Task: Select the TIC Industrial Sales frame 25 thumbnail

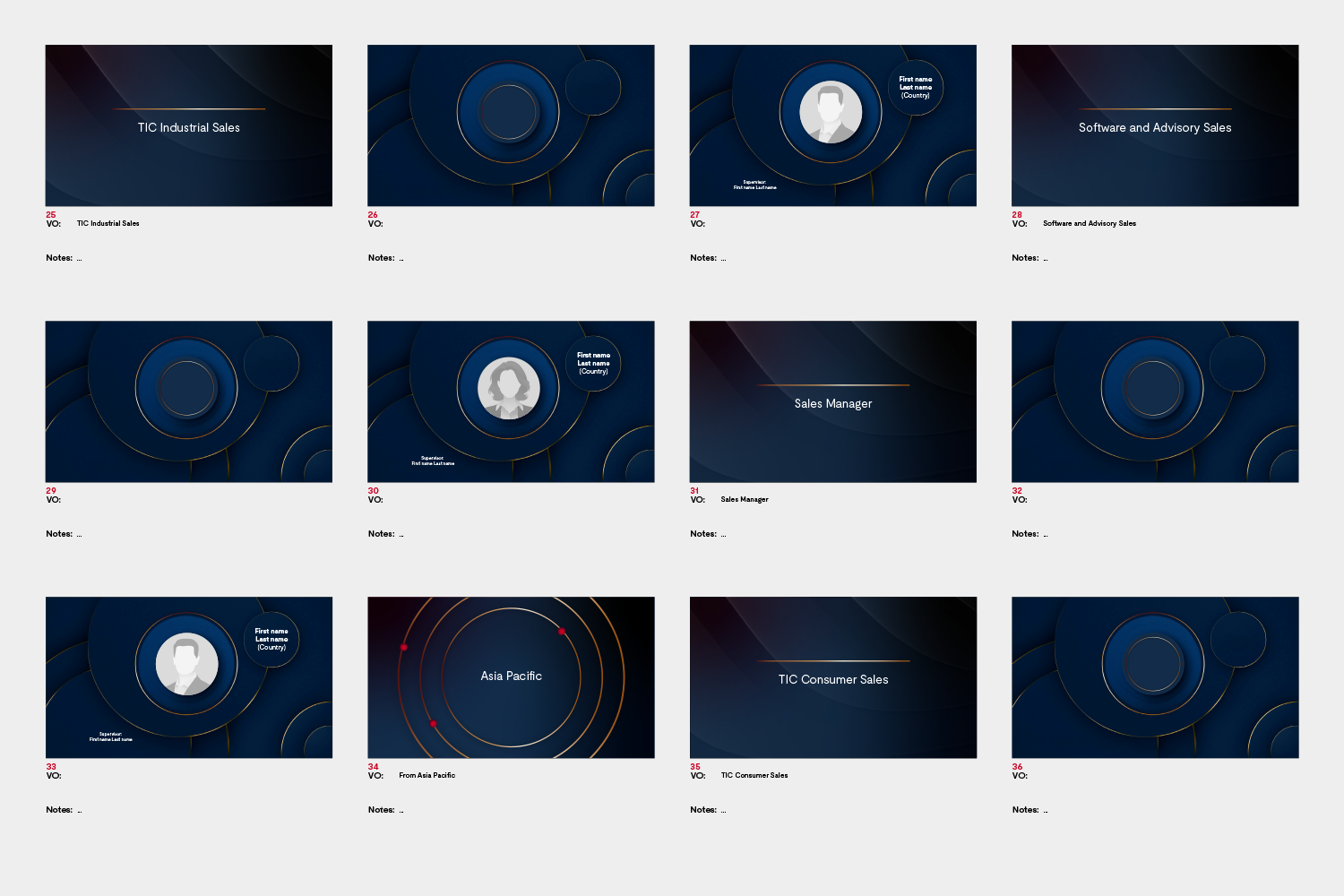Action: (189, 125)
